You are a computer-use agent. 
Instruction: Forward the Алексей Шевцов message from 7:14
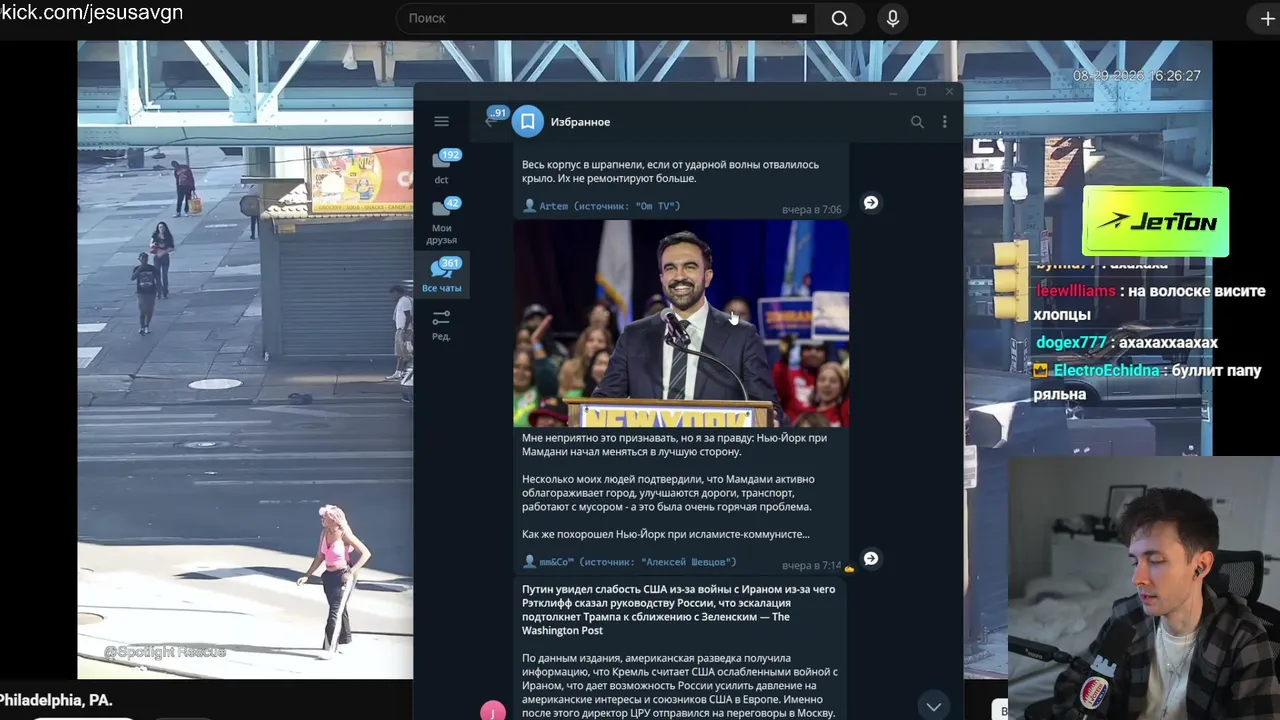871,558
